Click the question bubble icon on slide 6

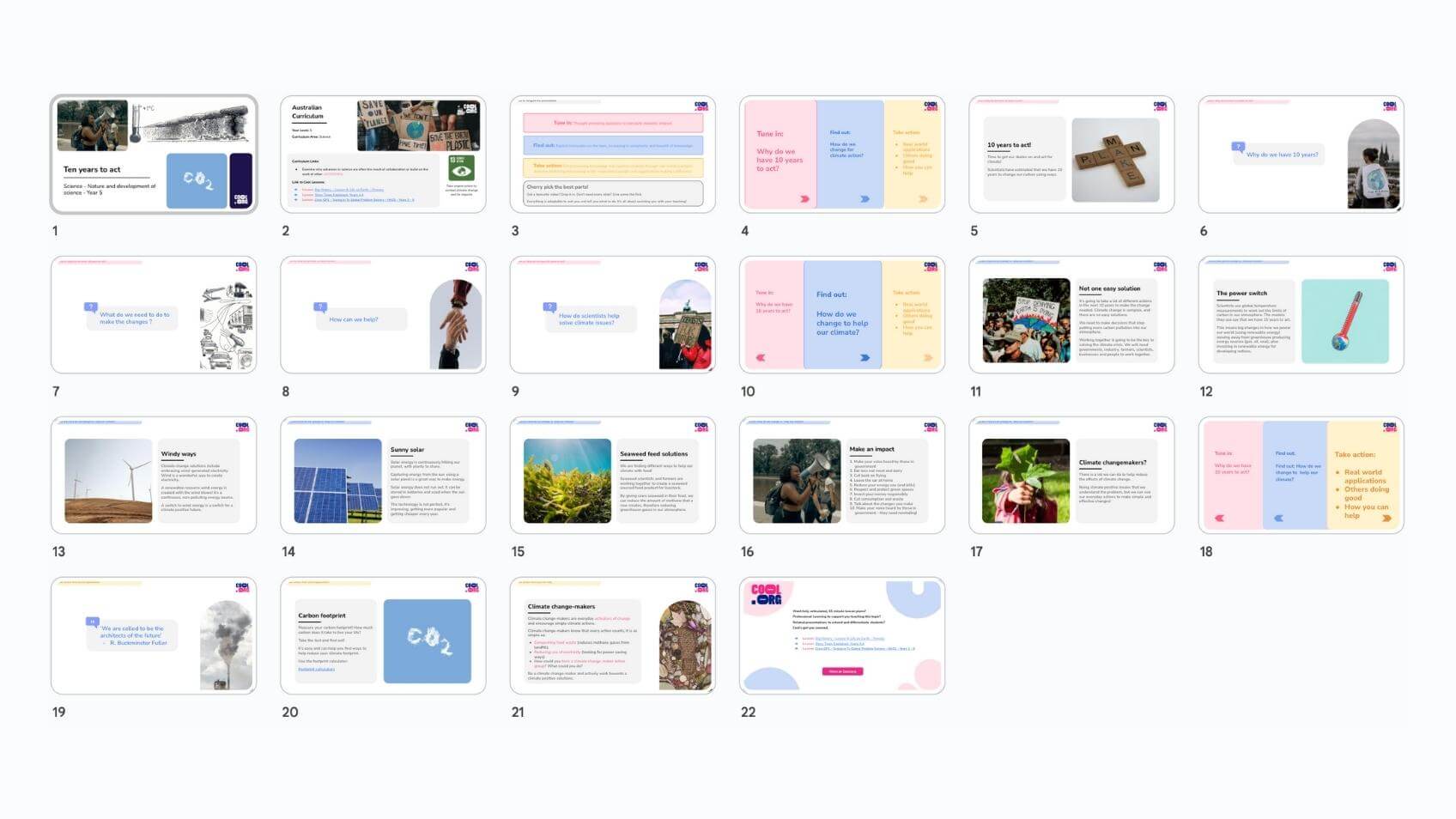[1238, 147]
